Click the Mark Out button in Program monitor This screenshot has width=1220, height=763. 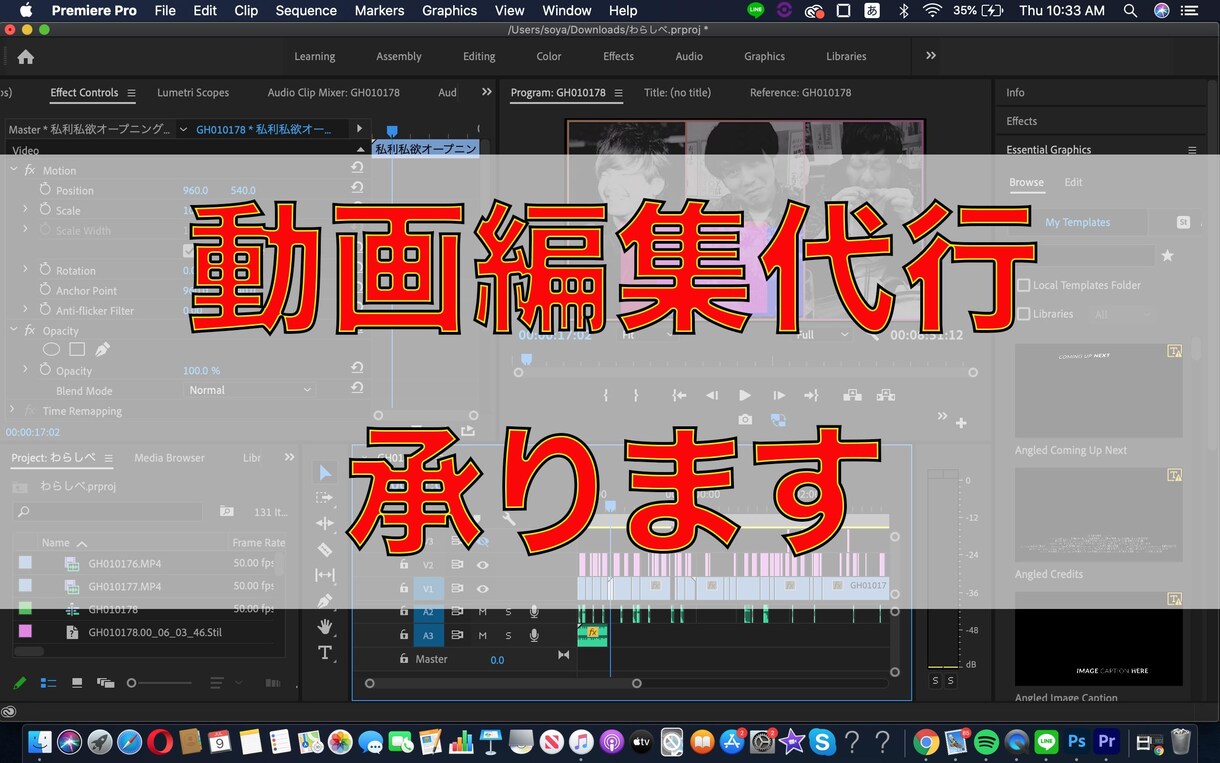click(635, 395)
